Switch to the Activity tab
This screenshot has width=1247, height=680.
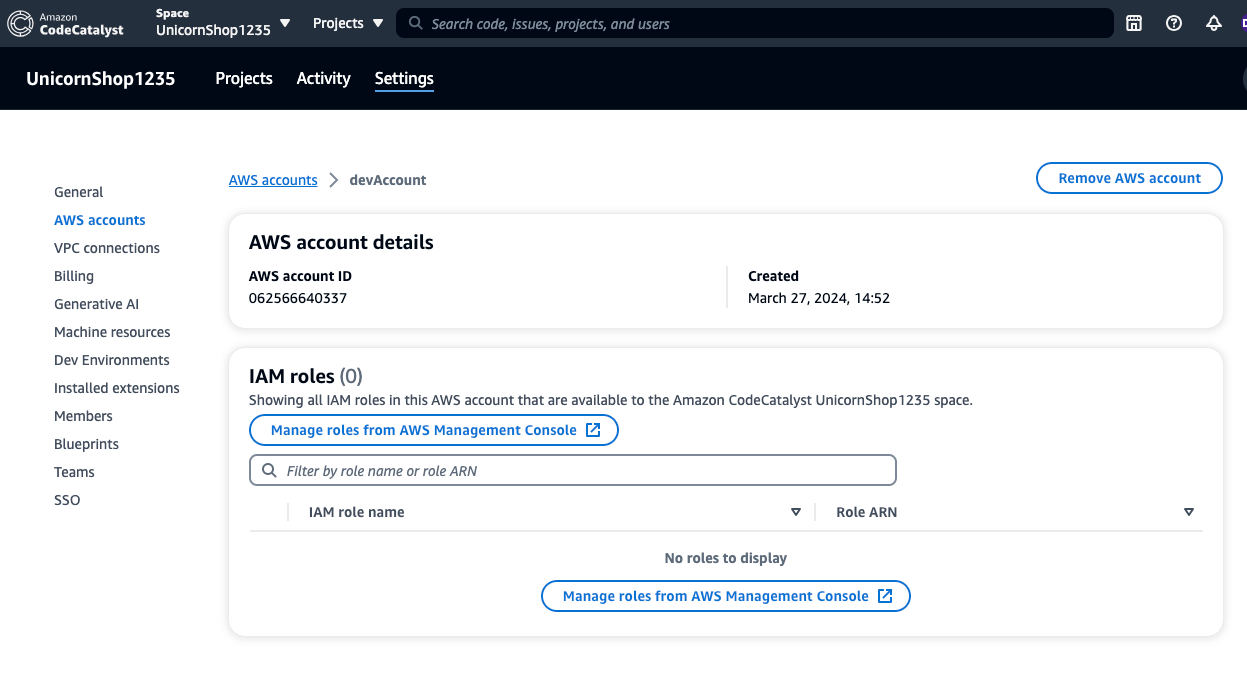(323, 78)
